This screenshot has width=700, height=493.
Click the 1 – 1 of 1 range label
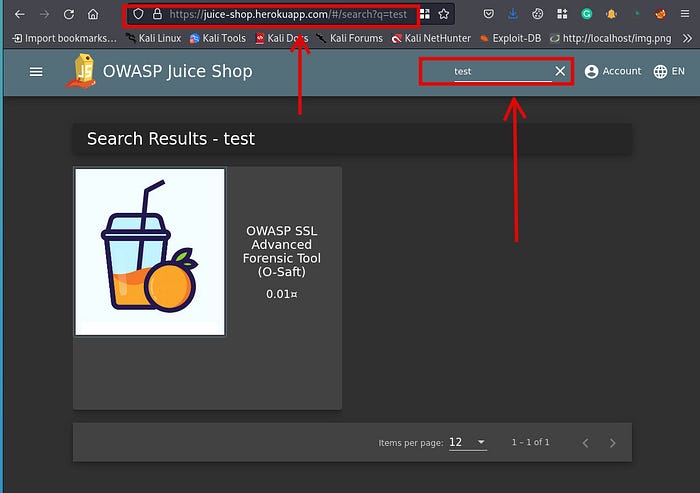[x=530, y=443]
